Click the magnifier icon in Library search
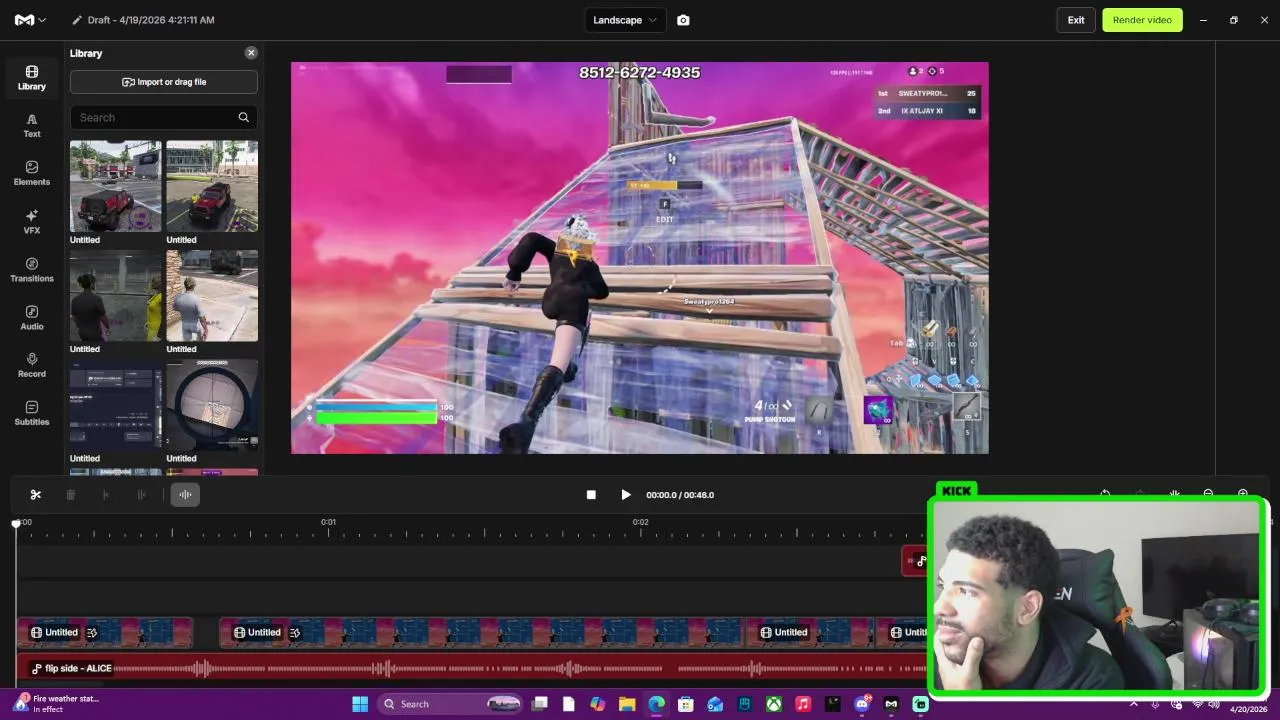 [243, 117]
